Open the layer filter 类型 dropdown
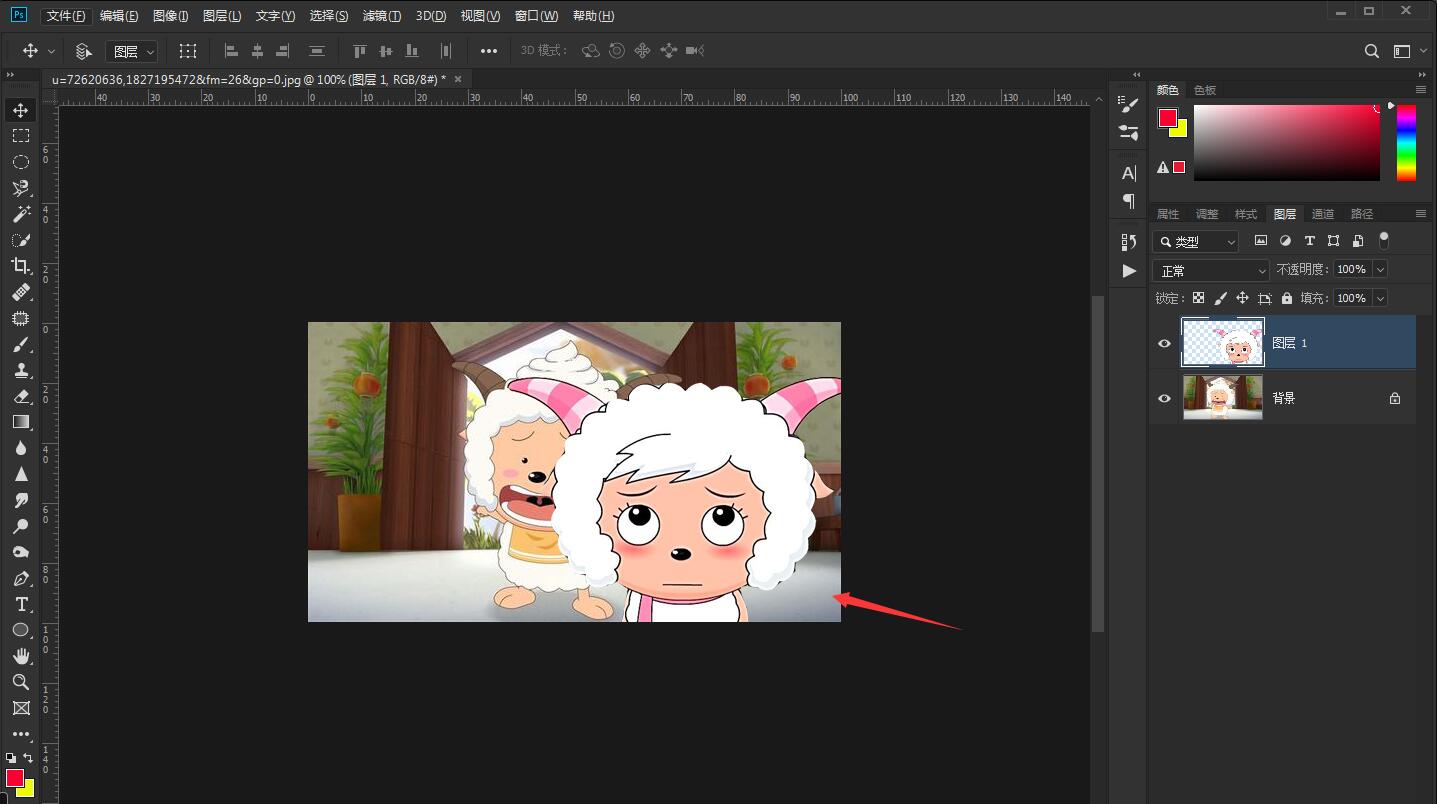 pyautogui.click(x=1196, y=242)
